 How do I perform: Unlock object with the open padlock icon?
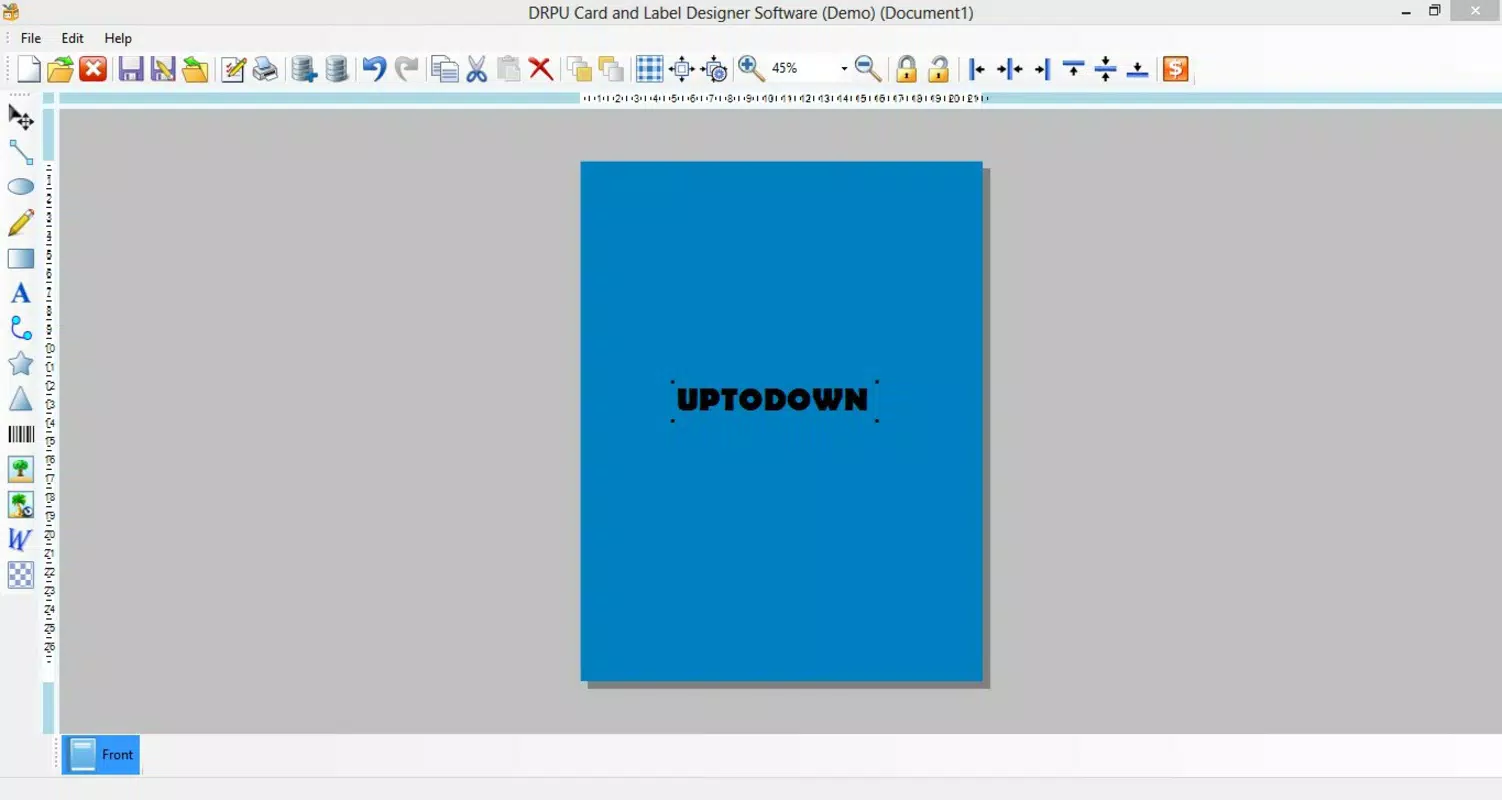click(938, 69)
